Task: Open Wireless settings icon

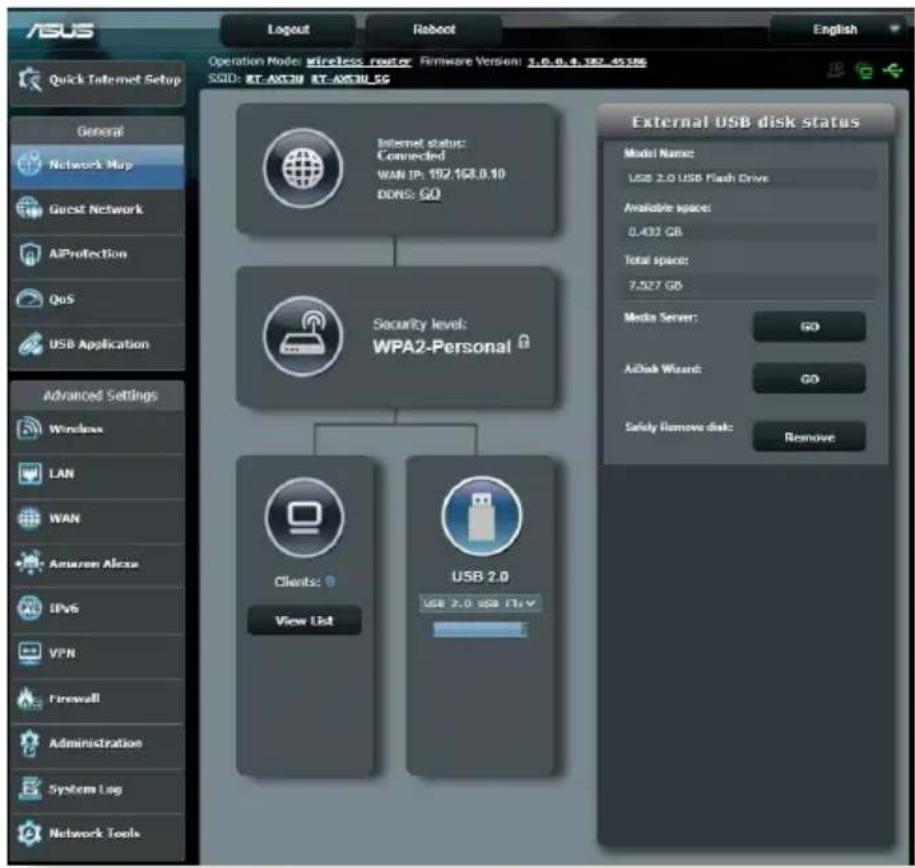Action: pyautogui.click(x=29, y=428)
